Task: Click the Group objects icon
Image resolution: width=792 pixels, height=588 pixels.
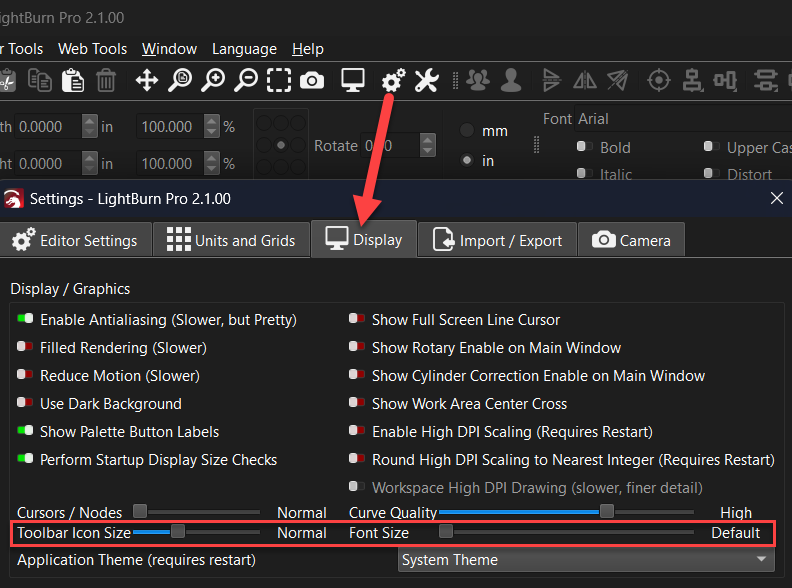Action: click(x=478, y=80)
